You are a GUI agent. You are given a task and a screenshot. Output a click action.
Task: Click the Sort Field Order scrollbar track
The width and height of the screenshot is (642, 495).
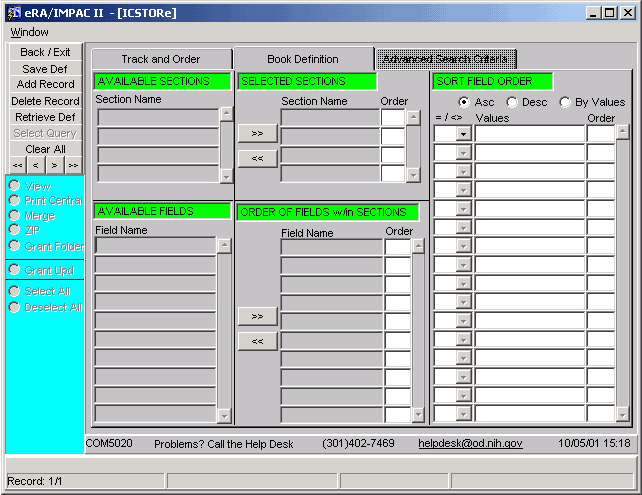[623, 273]
